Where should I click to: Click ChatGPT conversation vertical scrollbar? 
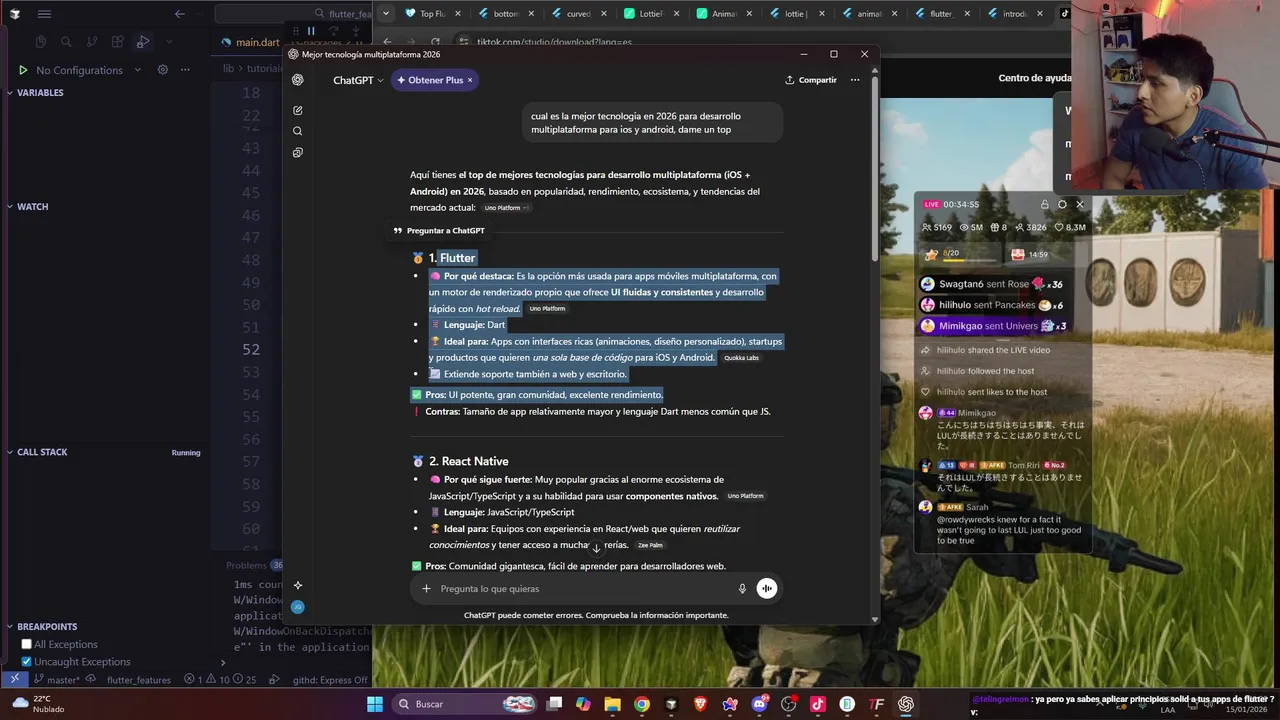pos(875,170)
